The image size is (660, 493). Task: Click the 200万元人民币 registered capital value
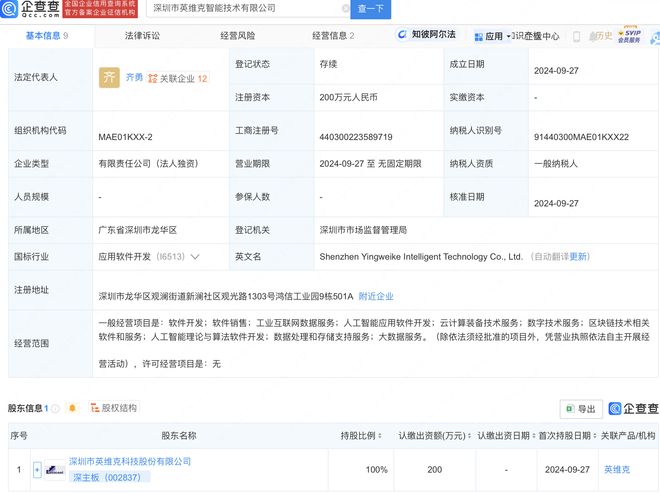(x=348, y=97)
